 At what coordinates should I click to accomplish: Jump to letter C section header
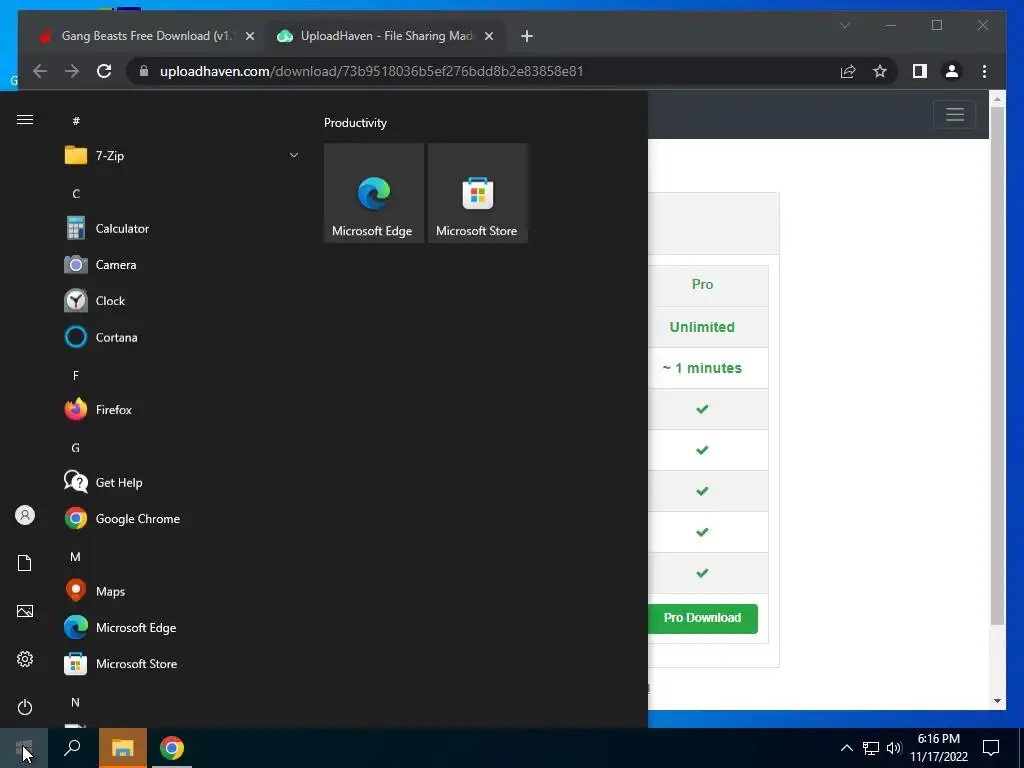coord(76,193)
